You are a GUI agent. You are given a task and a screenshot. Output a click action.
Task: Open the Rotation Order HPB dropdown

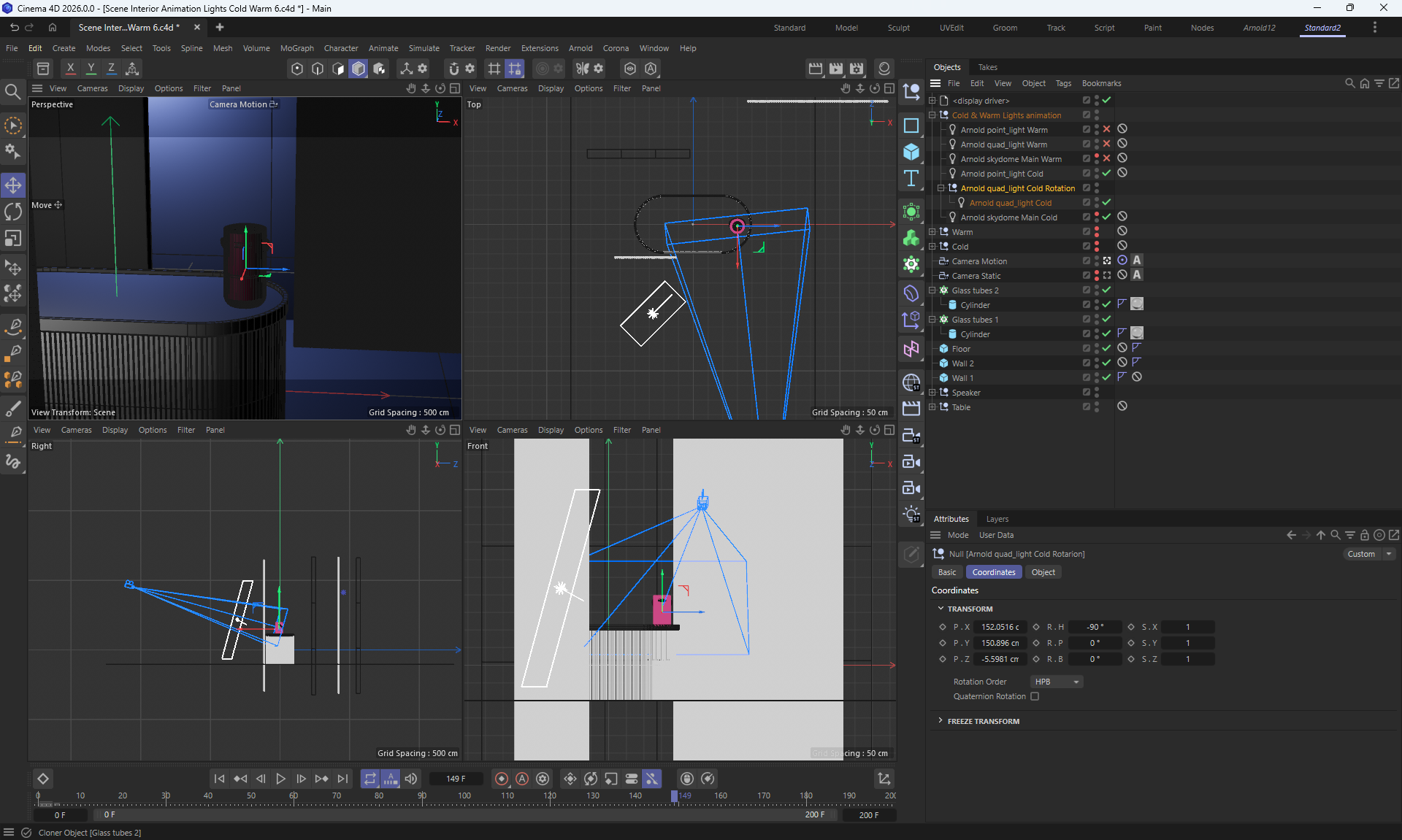[1057, 682]
